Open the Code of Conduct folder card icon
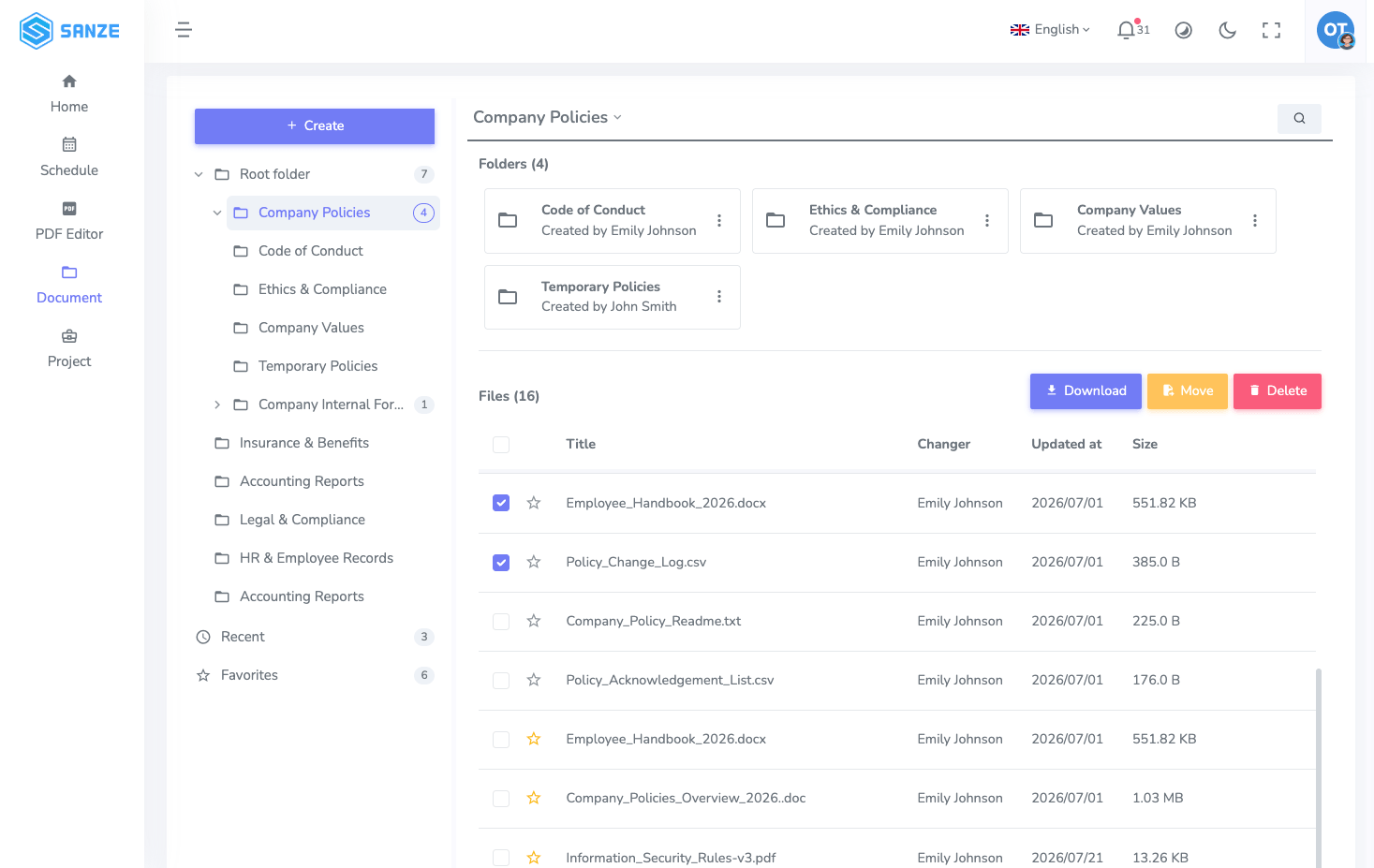1374x868 pixels. pyautogui.click(x=508, y=221)
